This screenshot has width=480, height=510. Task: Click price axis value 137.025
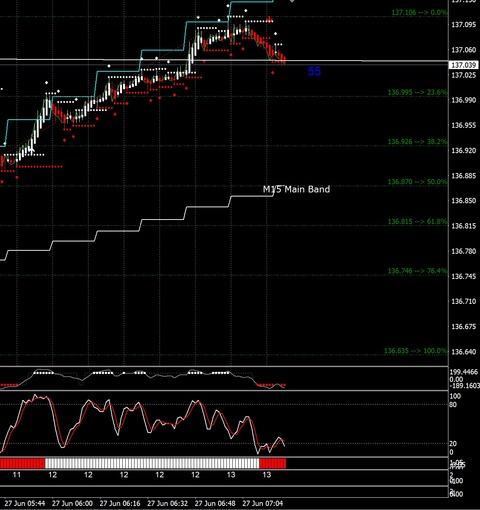coord(464,75)
